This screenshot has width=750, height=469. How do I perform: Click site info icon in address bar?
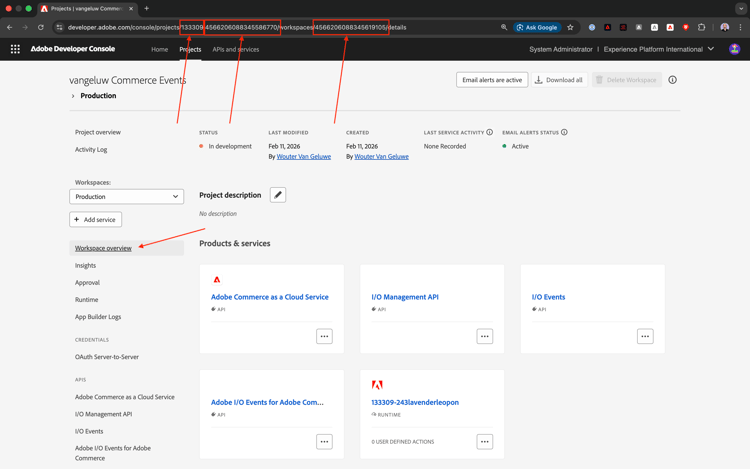[x=59, y=27]
